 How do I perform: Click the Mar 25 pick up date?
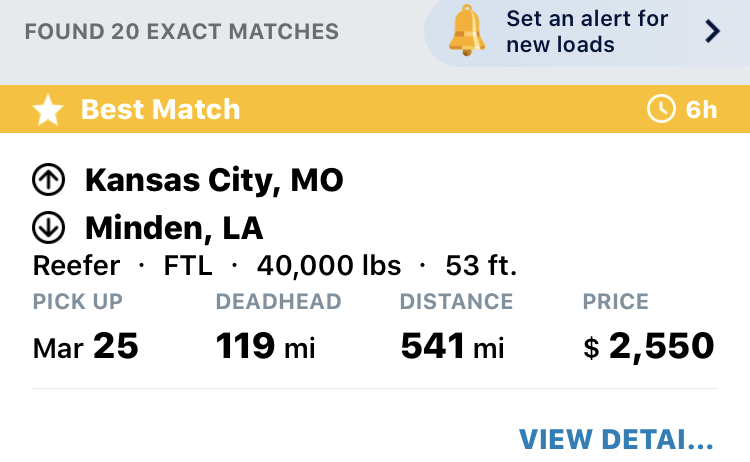click(x=86, y=346)
